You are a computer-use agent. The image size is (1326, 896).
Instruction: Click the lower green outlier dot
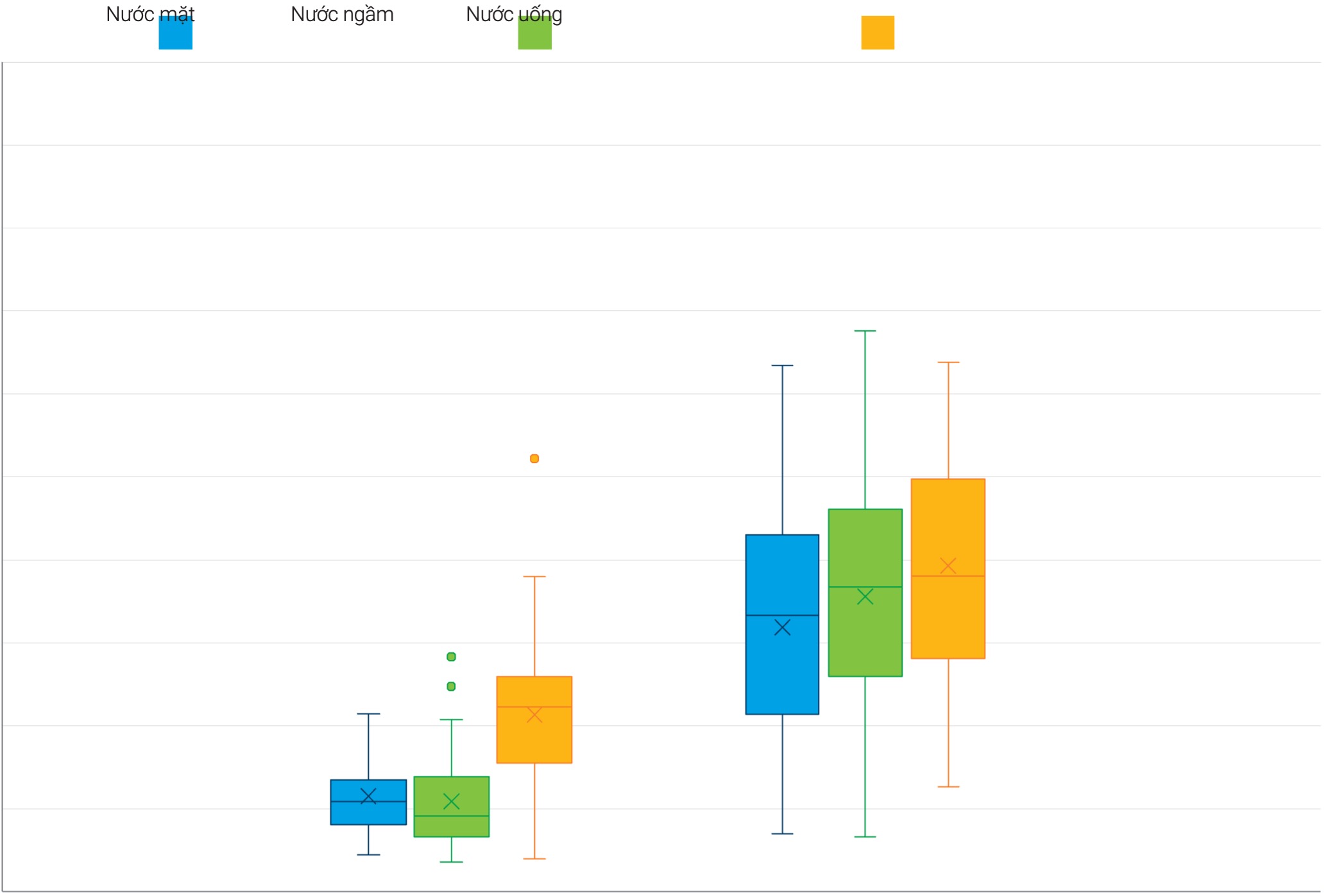[x=451, y=686]
